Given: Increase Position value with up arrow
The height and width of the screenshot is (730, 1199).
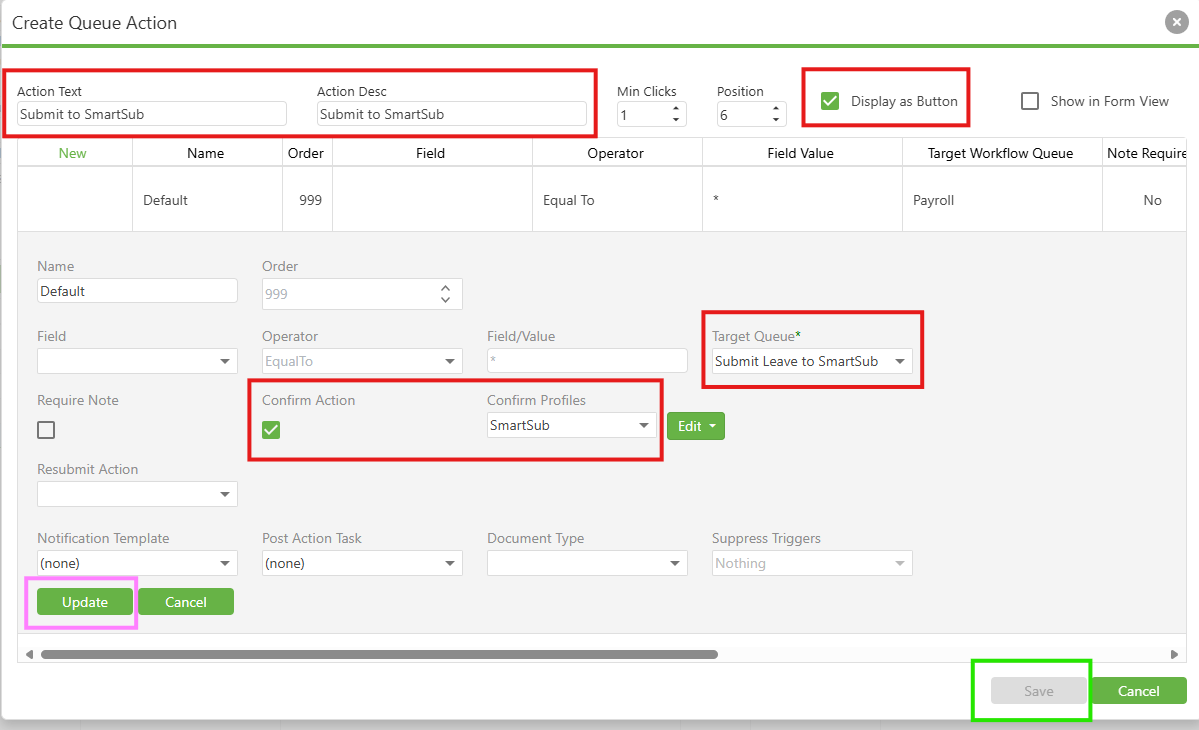Looking at the screenshot, I should click(x=775, y=109).
